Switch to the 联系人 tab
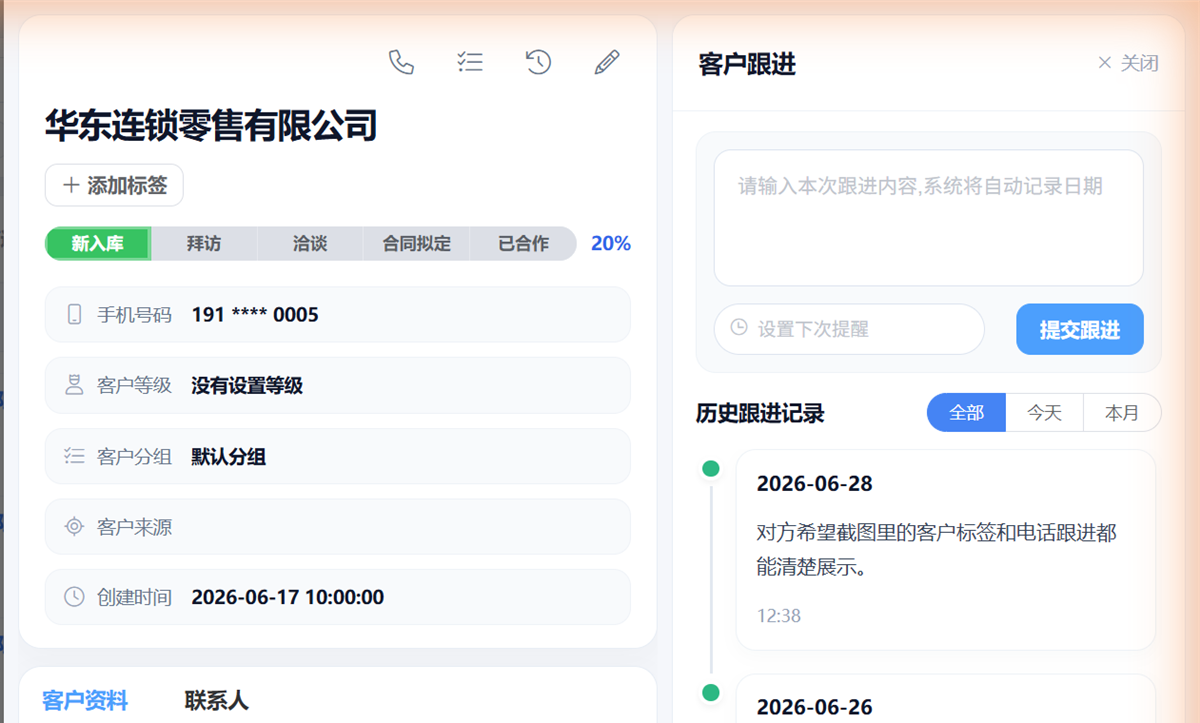 click(x=216, y=701)
